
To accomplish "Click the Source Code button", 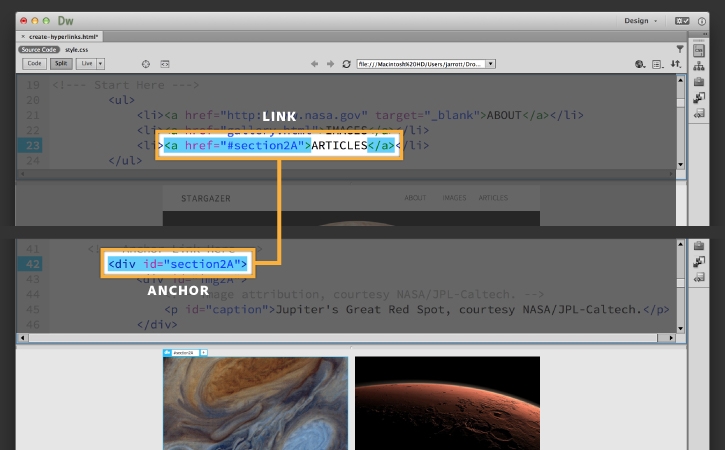I will 39,49.
